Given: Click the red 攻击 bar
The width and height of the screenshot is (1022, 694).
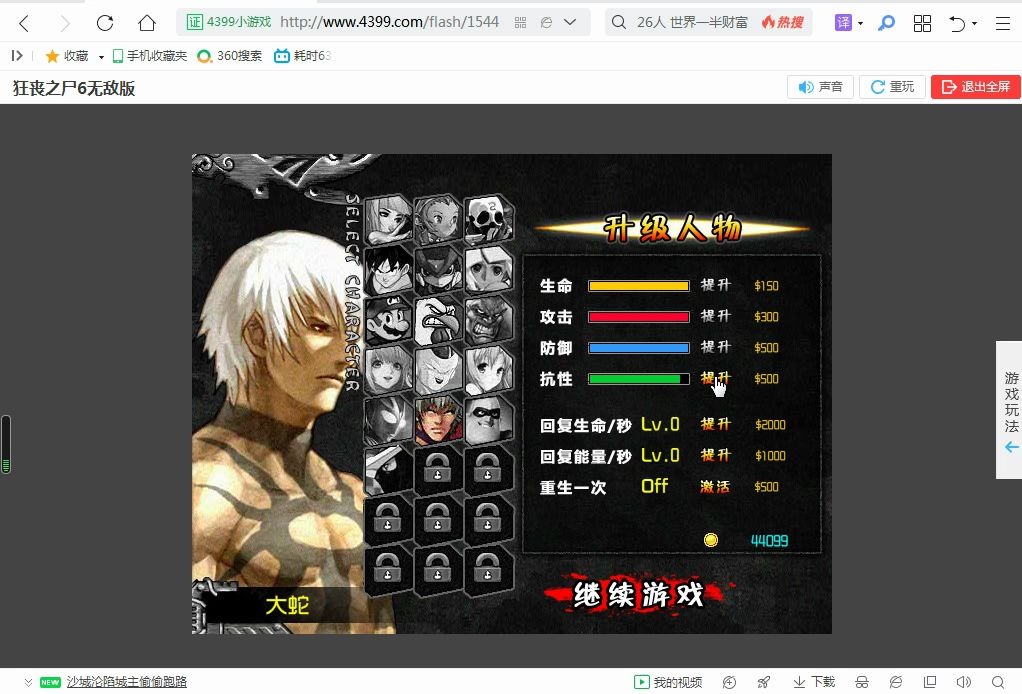Looking at the screenshot, I should pos(639,317).
